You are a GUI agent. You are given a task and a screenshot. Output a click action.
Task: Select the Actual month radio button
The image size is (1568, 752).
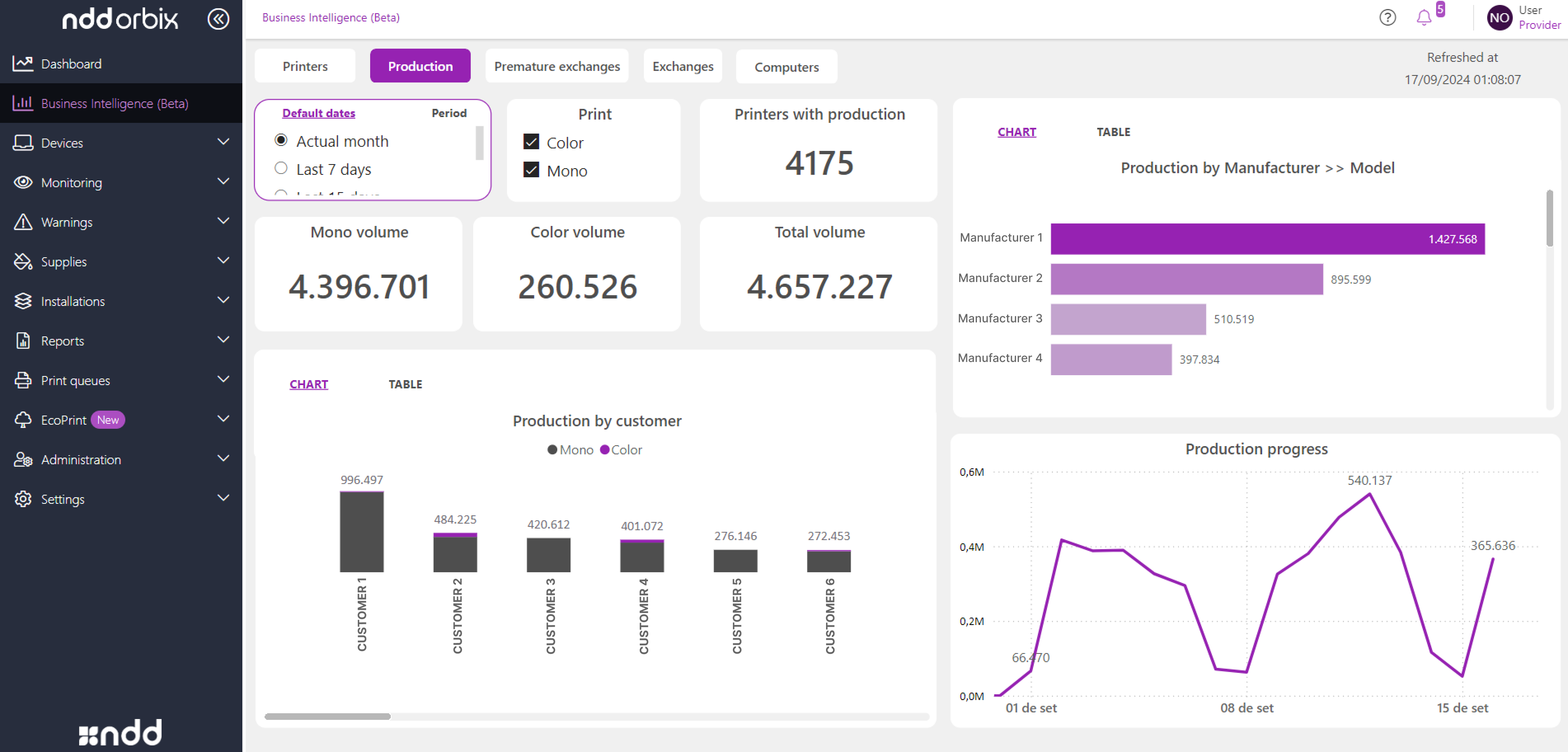281,140
